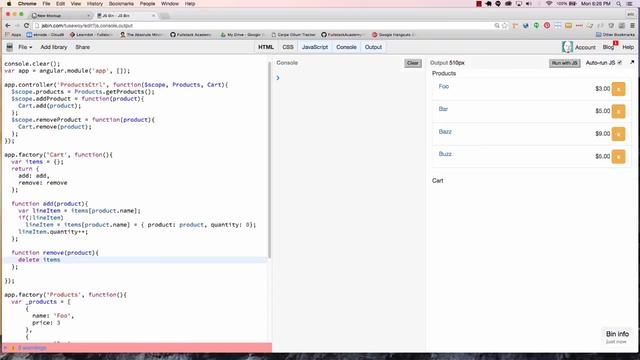This screenshot has width=640, height=360.
Task: Click the Share button
Action: click(82, 47)
